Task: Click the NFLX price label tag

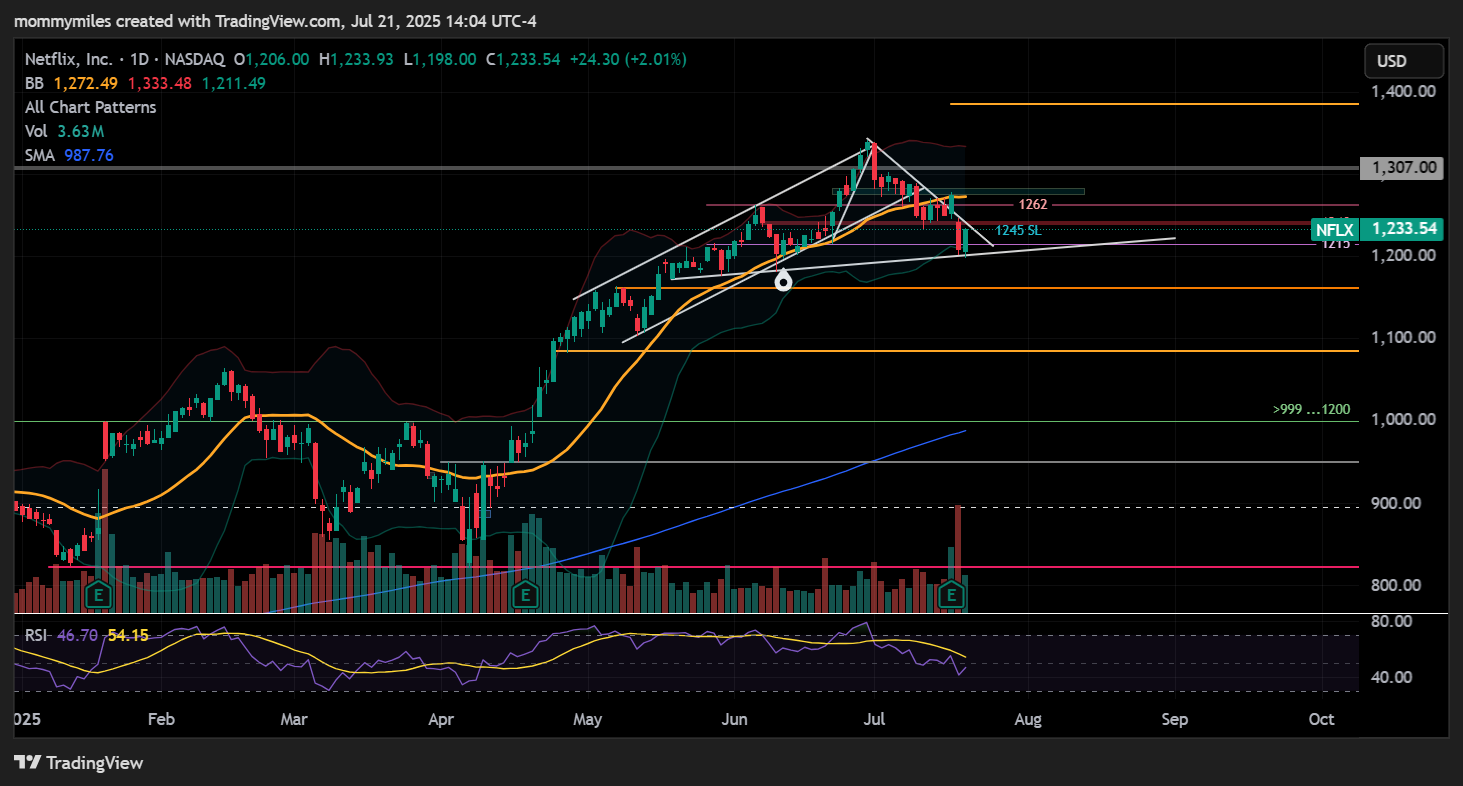Action: tap(1334, 229)
